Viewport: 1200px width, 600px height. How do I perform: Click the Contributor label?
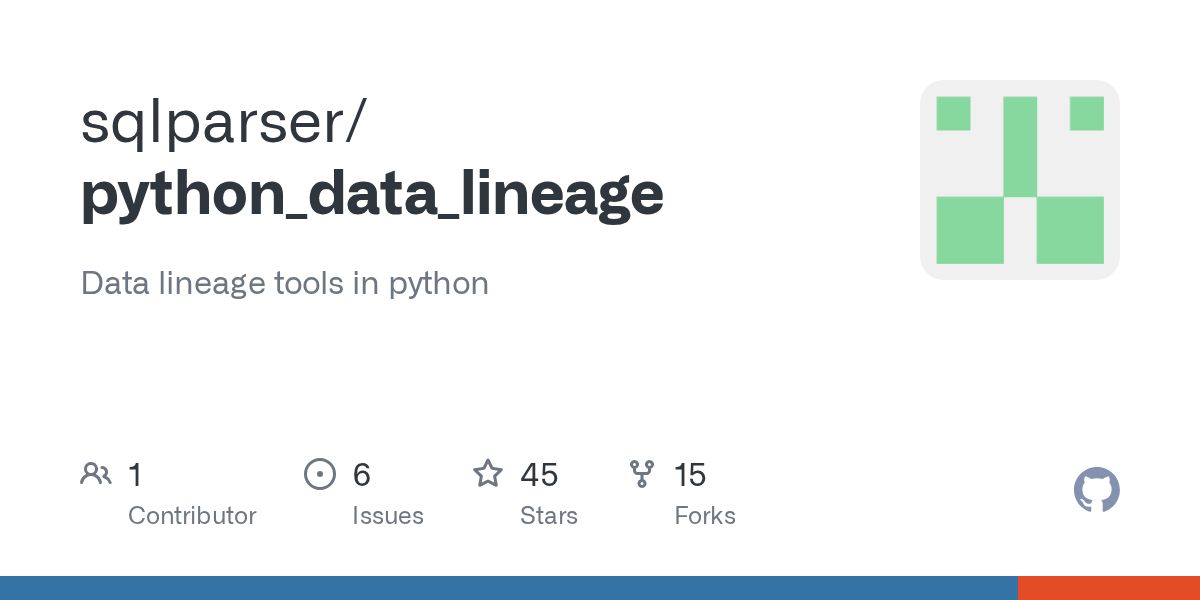192,516
